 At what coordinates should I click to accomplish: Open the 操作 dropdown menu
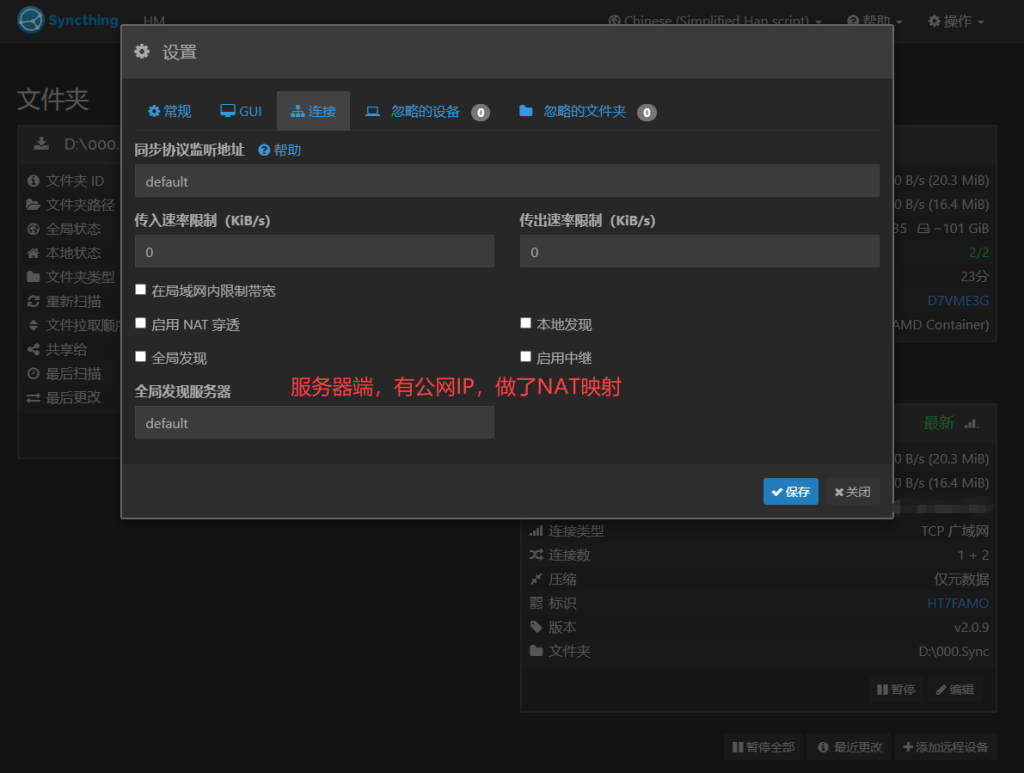pos(956,21)
